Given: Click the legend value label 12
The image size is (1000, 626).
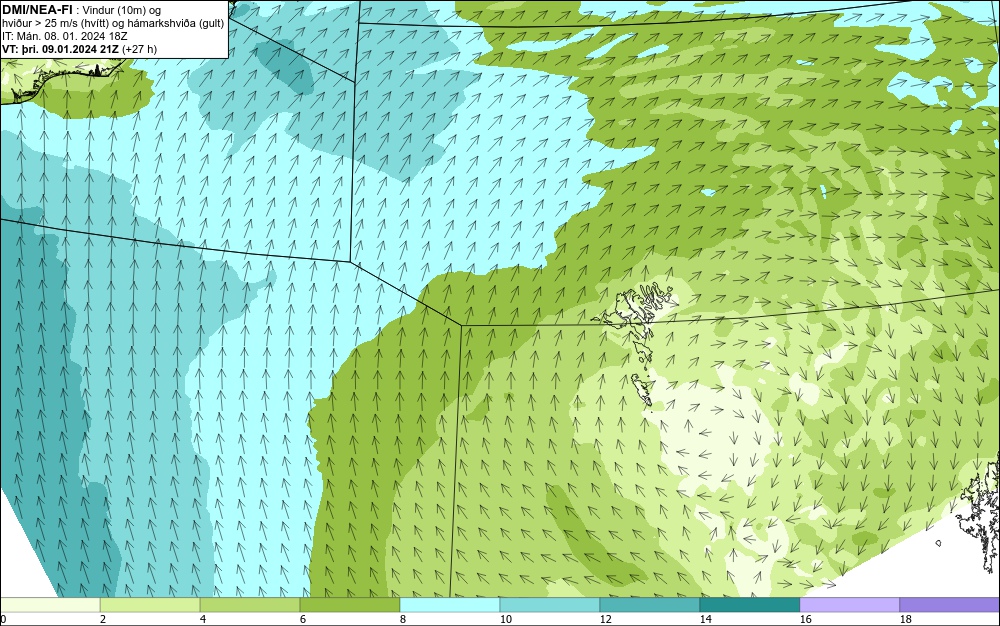Looking at the screenshot, I should tap(605, 619).
